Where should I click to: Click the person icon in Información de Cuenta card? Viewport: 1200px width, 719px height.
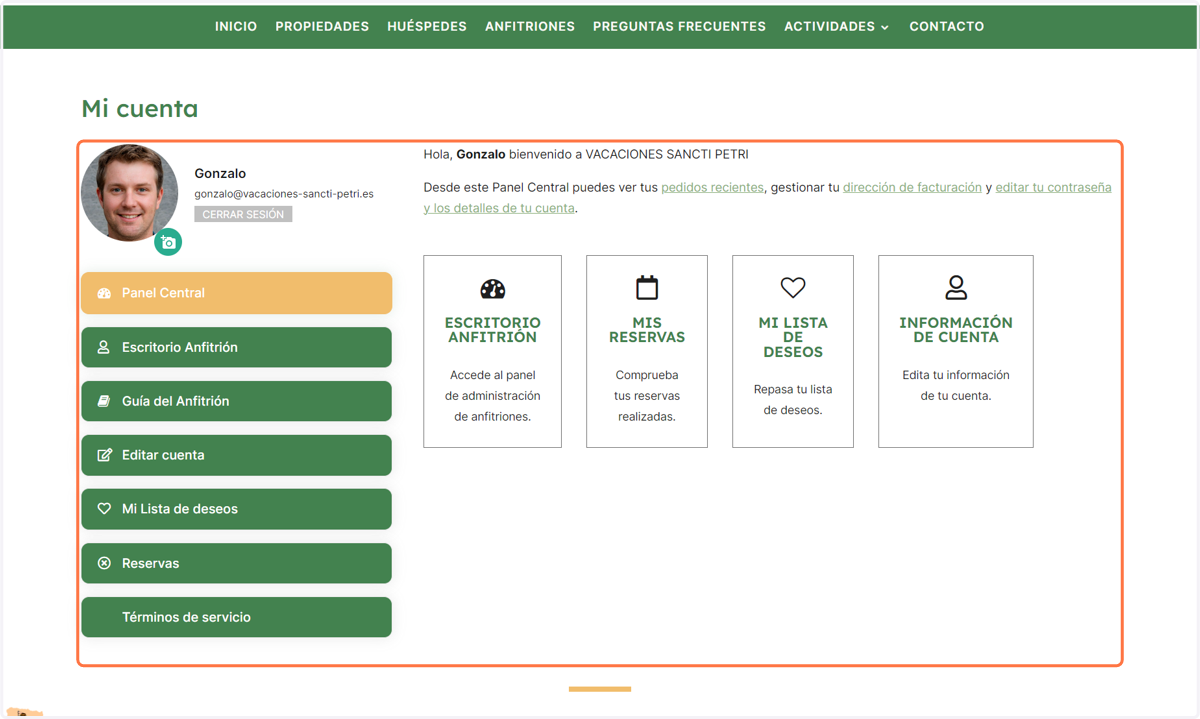[956, 288]
